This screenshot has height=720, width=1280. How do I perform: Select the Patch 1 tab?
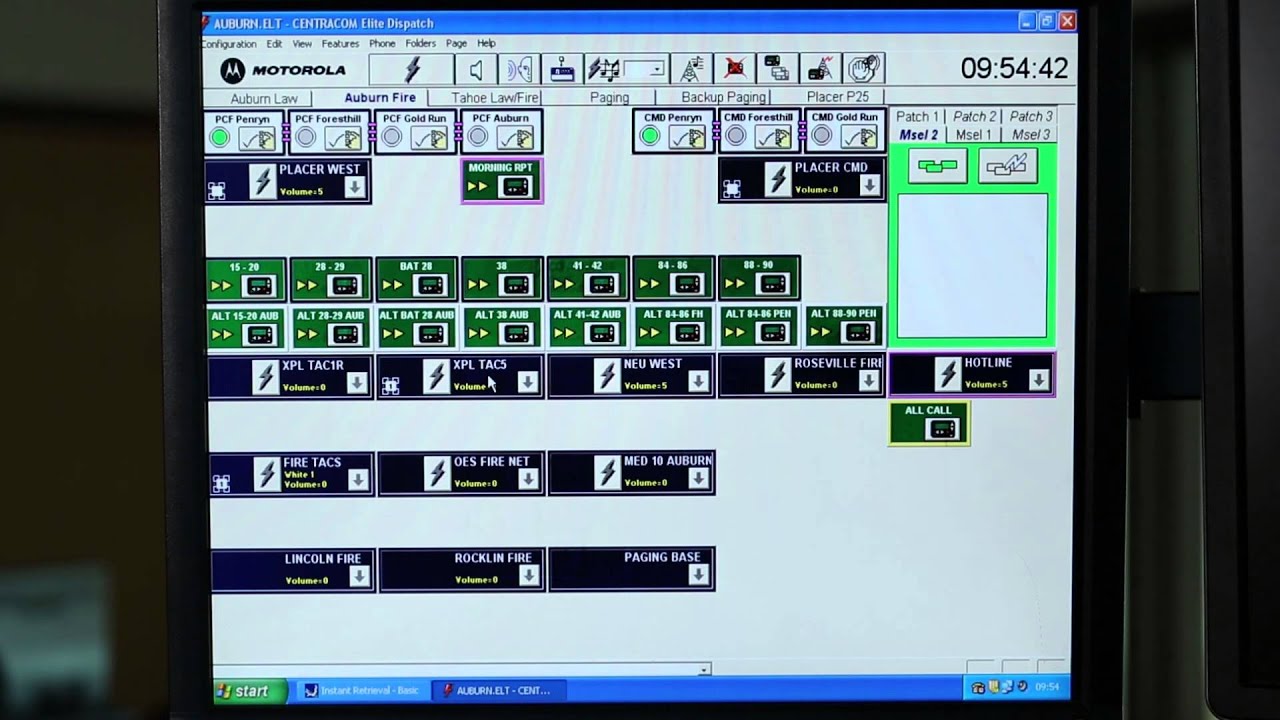[x=917, y=117]
